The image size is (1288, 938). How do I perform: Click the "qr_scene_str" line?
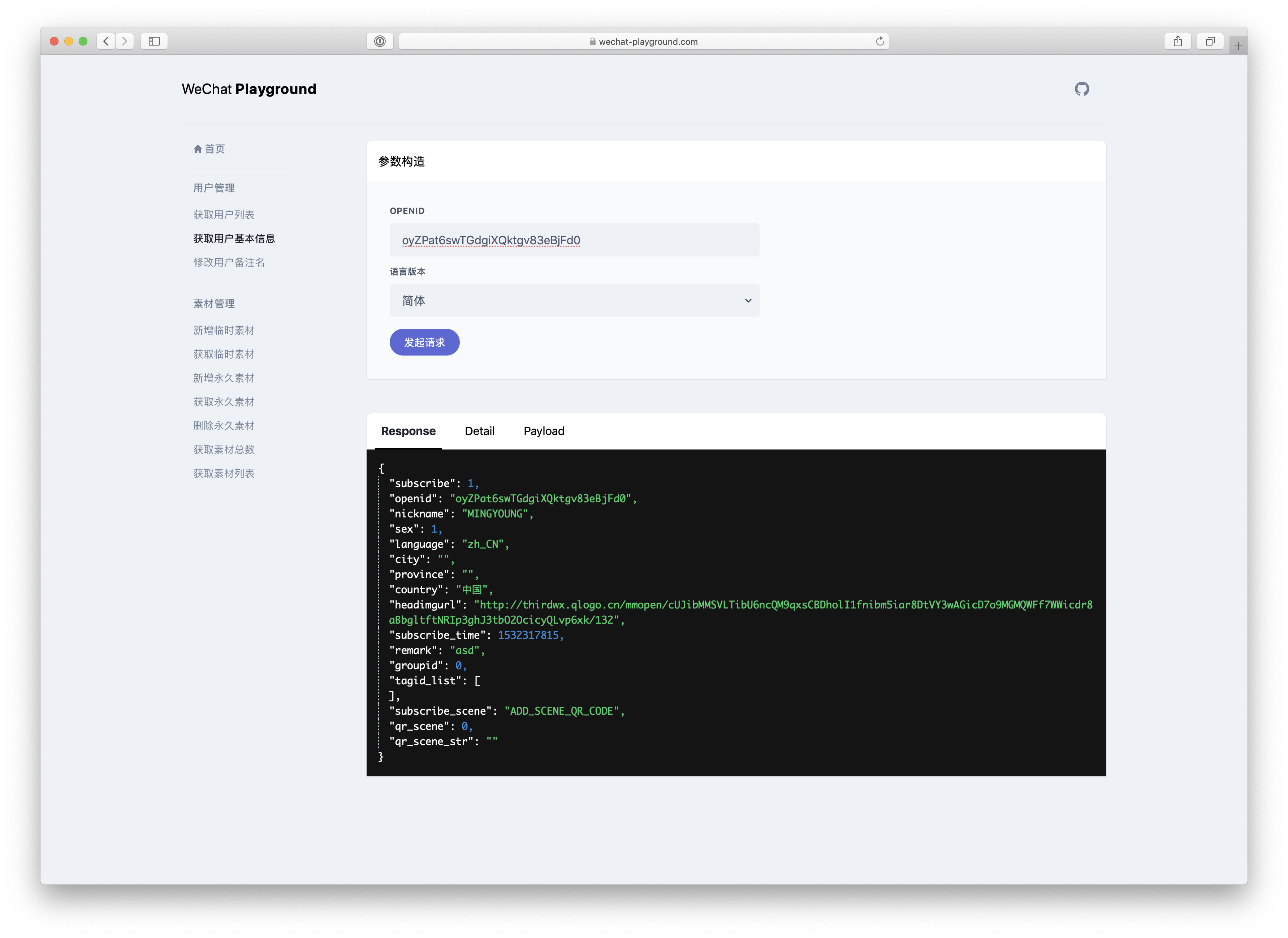[443, 741]
